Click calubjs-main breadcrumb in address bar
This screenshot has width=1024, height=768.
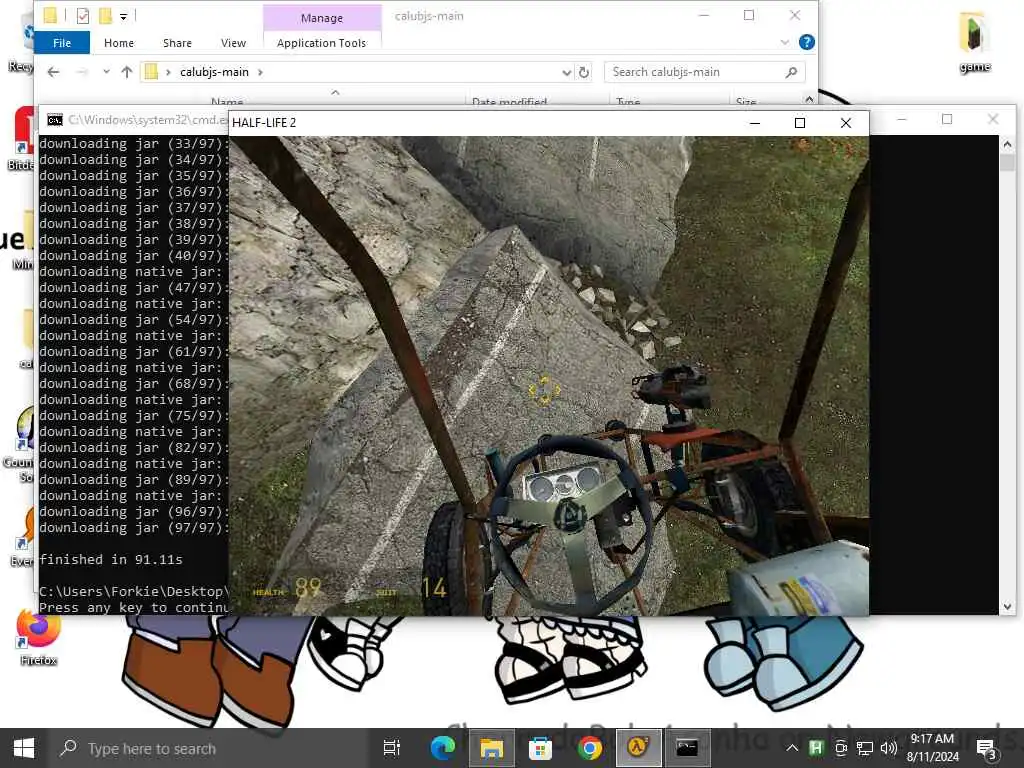point(214,72)
